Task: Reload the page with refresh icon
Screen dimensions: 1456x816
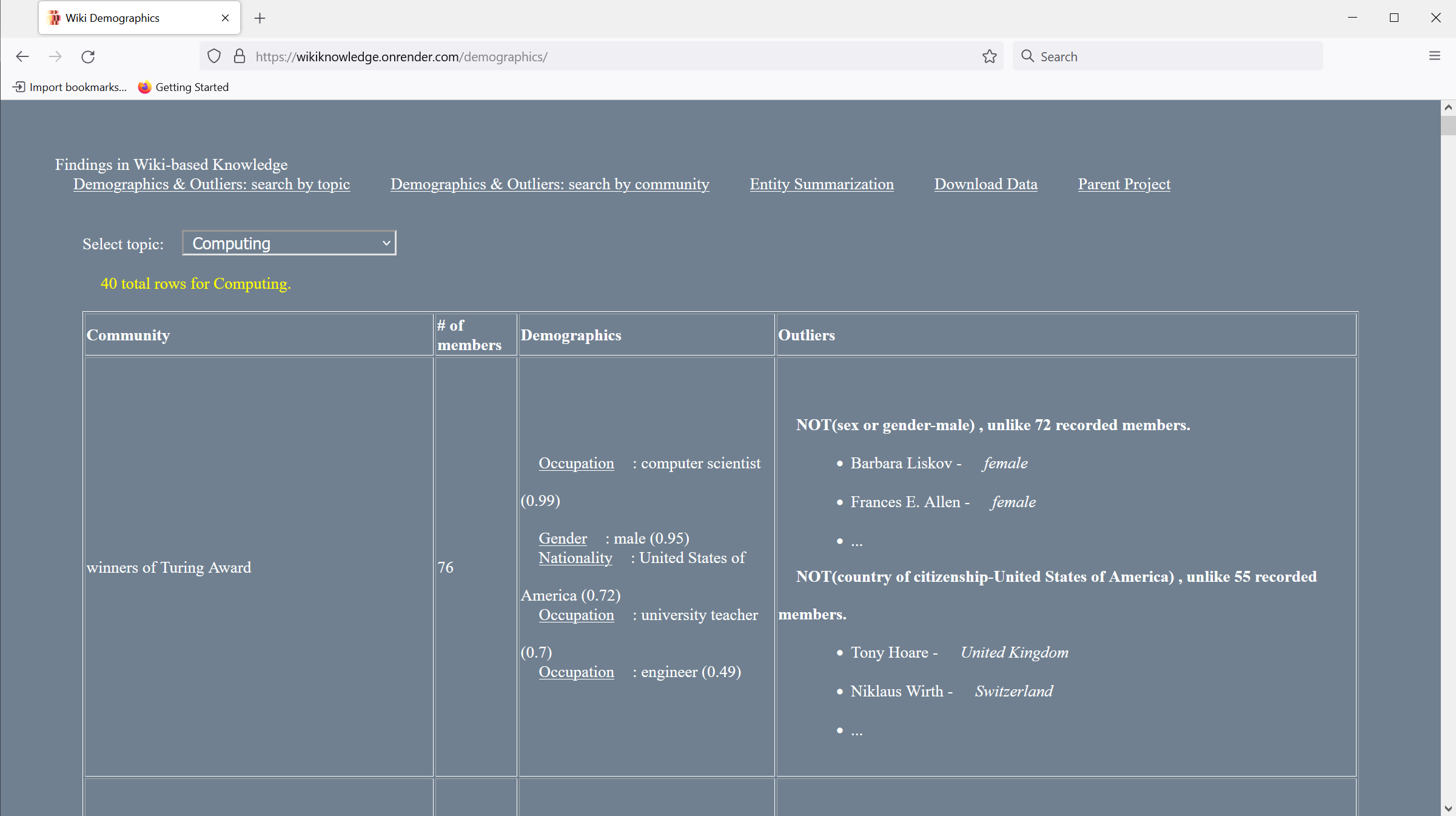Action: click(x=88, y=56)
